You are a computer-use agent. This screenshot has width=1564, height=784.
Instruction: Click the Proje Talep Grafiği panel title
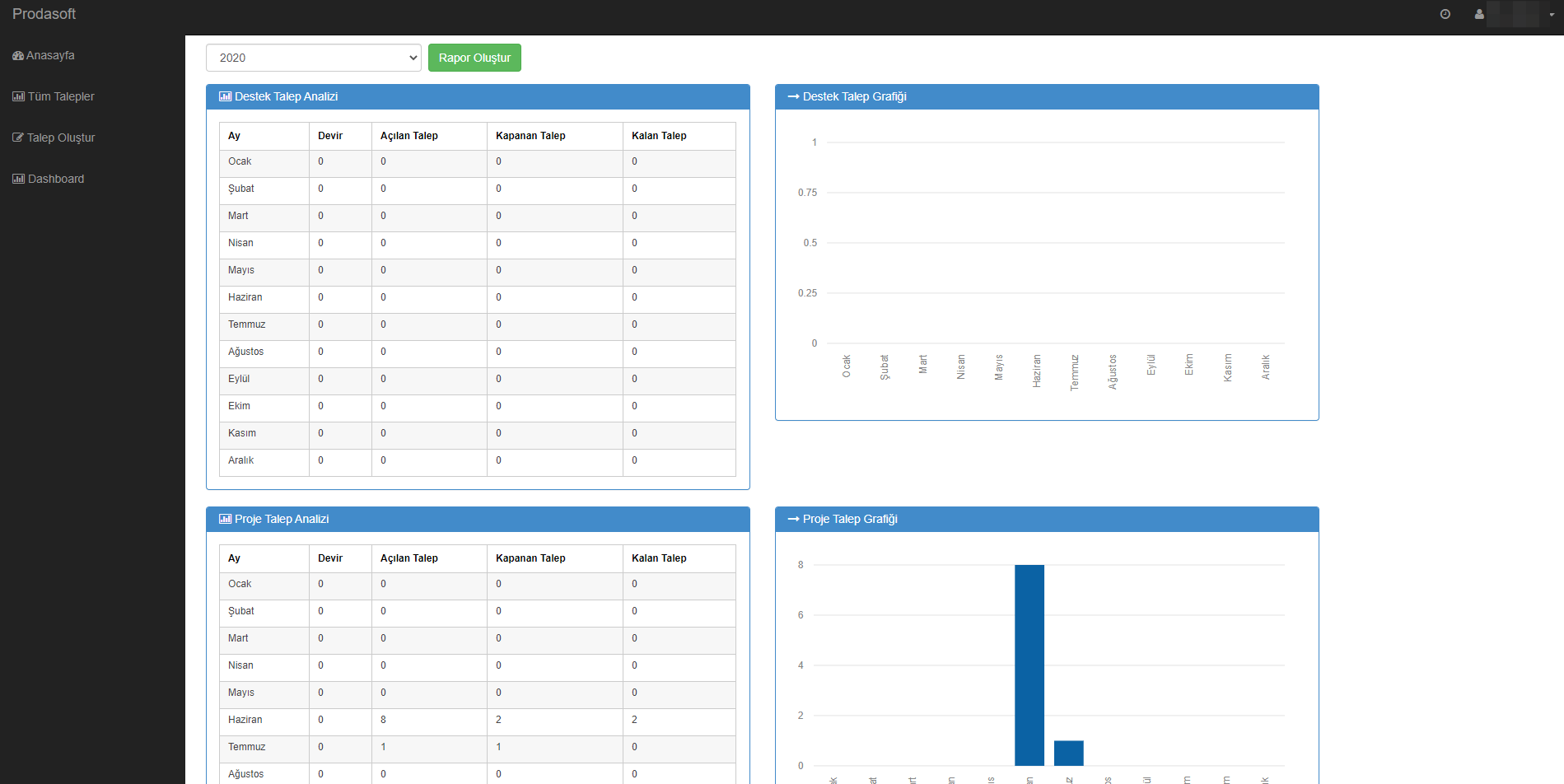click(850, 519)
